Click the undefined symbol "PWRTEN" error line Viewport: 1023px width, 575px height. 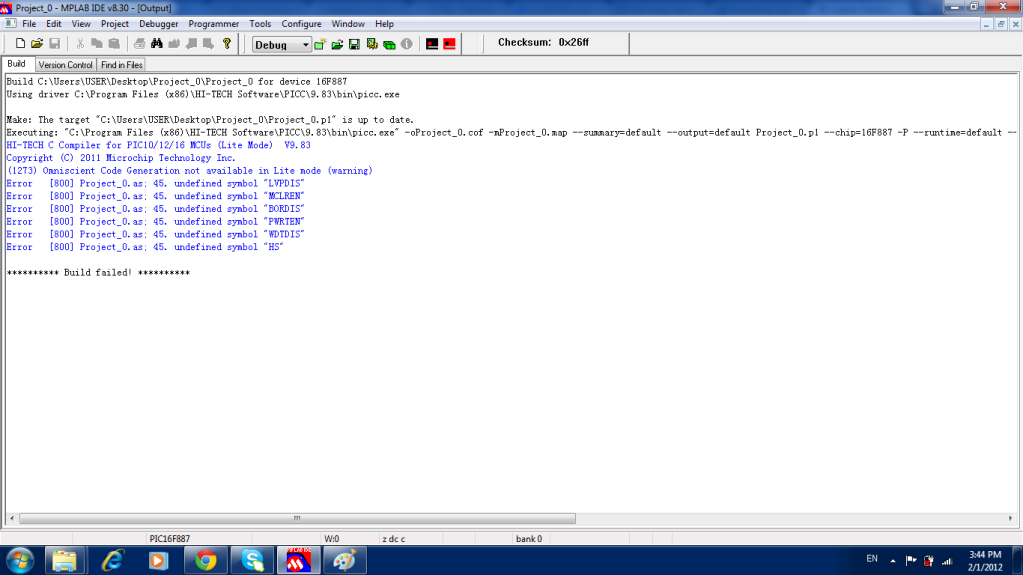155,221
